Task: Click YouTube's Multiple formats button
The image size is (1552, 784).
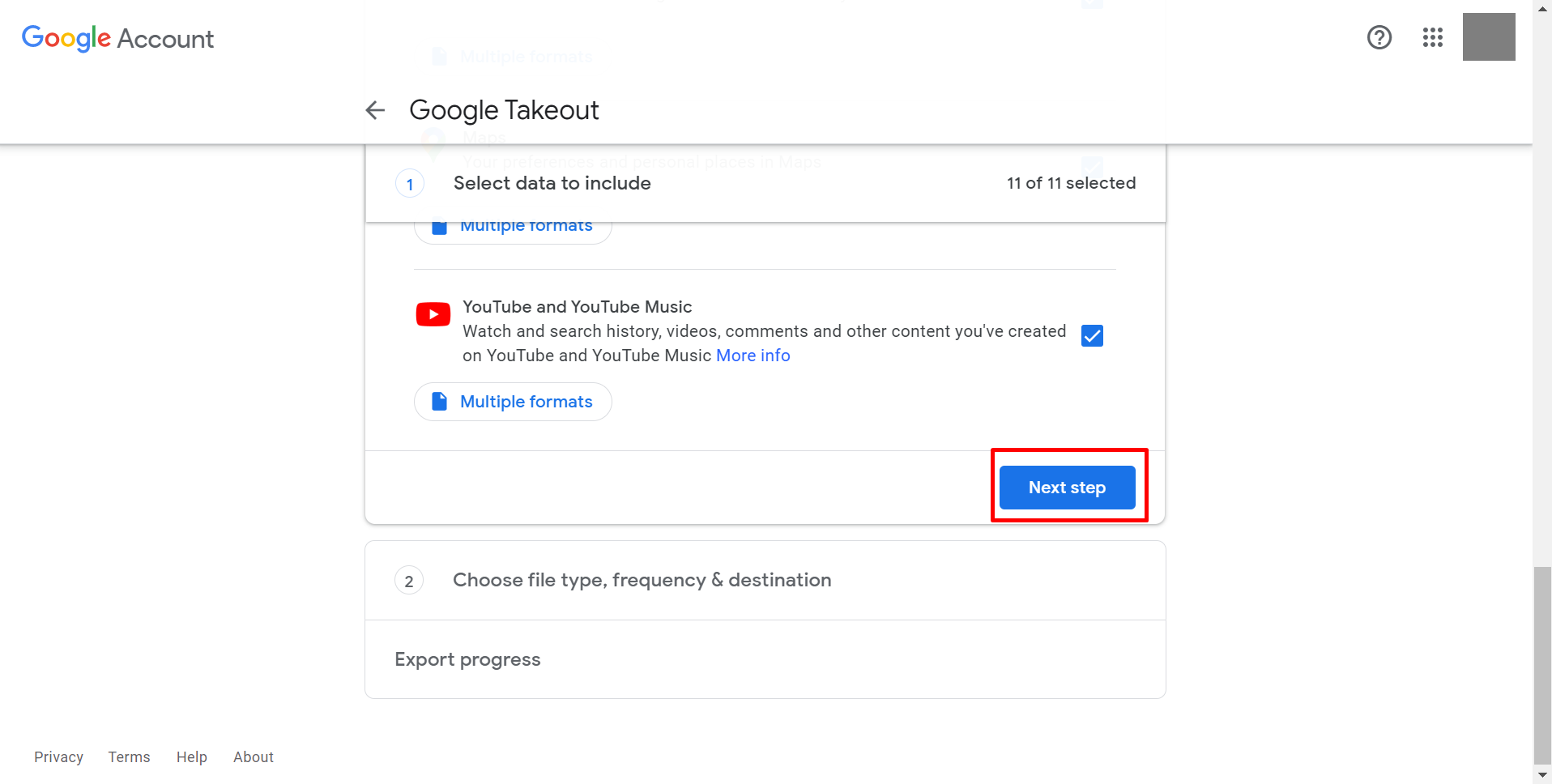Action: tap(513, 402)
